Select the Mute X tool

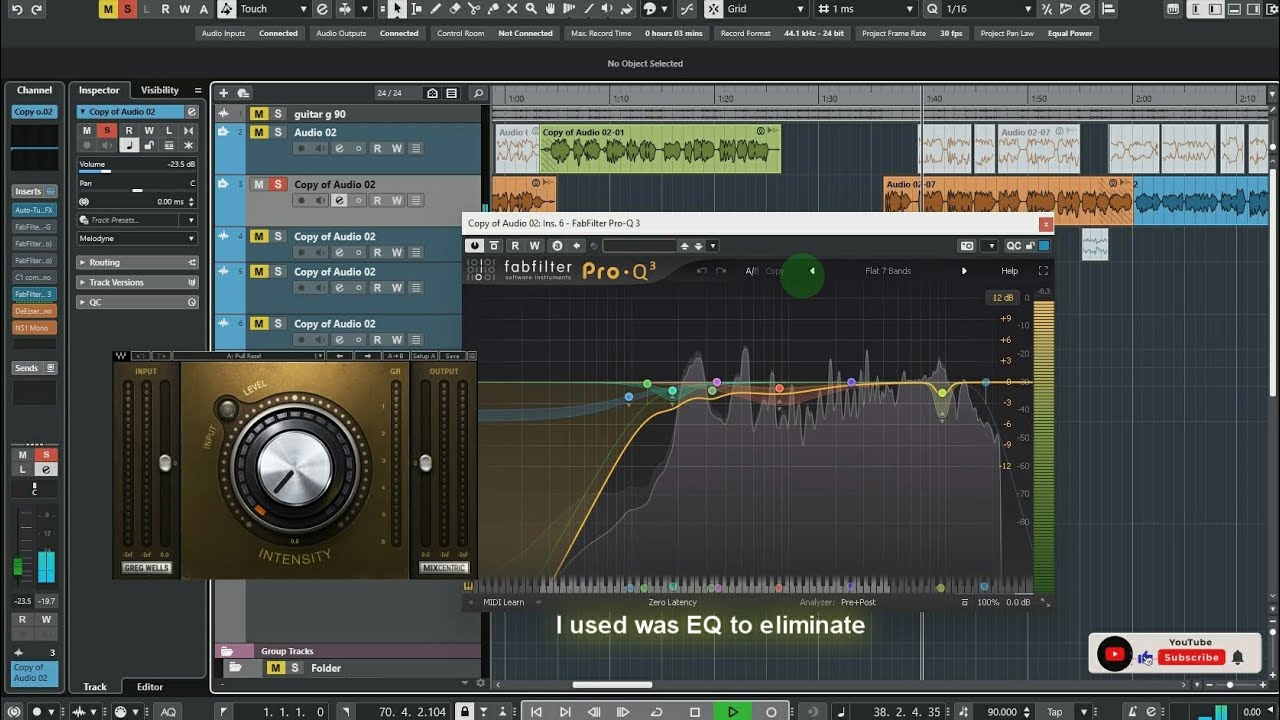[x=512, y=9]
